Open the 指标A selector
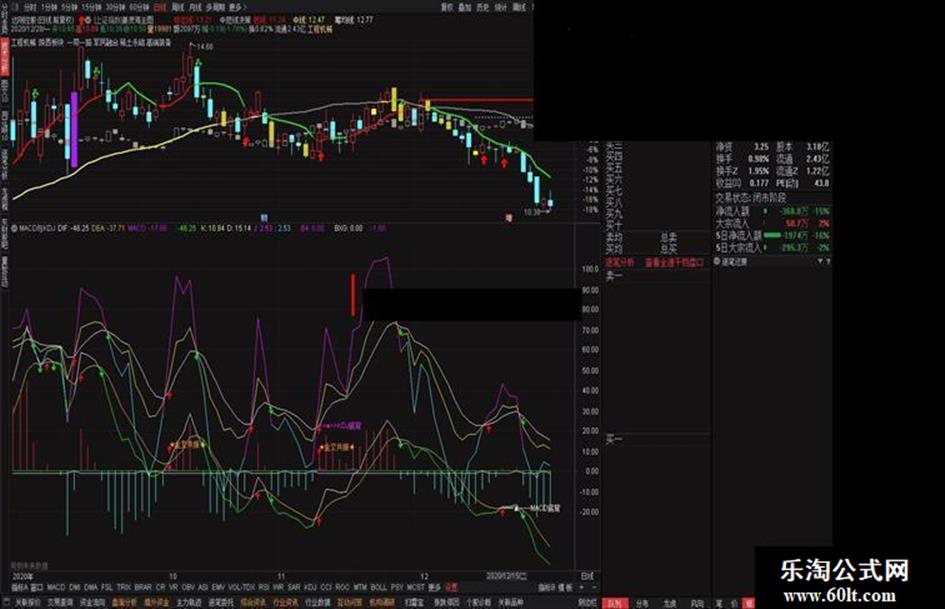 click(x=20, y=587)
